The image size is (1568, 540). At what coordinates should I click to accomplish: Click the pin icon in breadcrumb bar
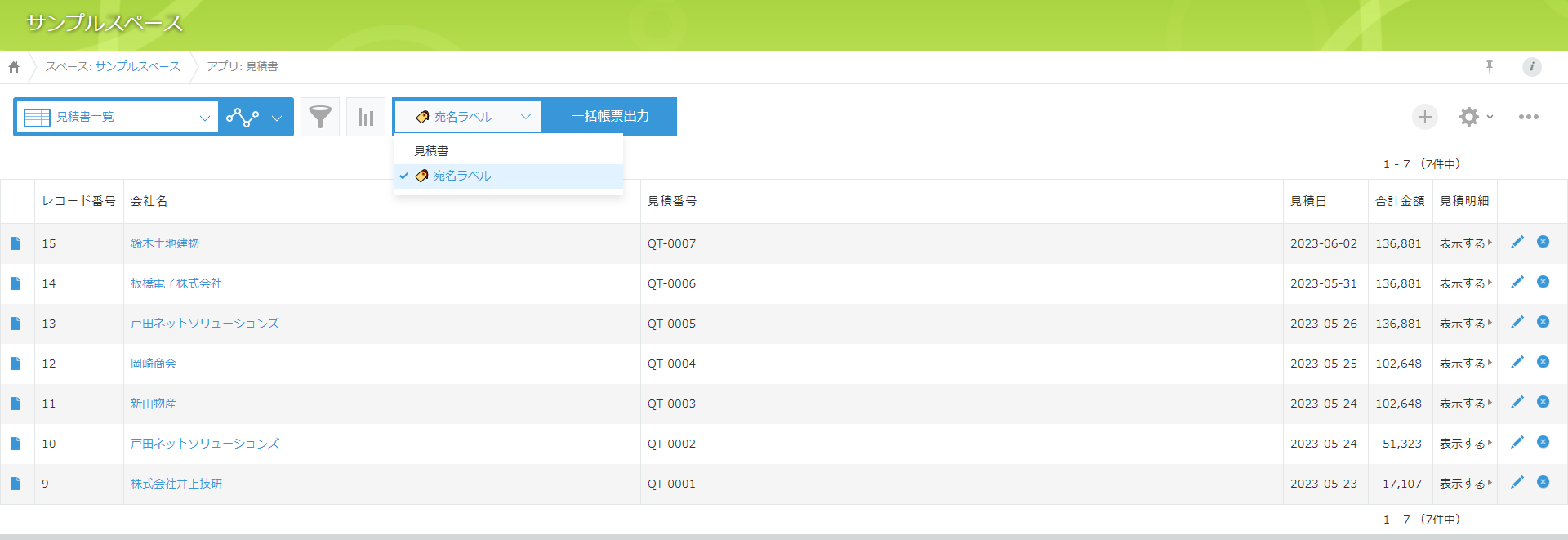click(1489, 66)
